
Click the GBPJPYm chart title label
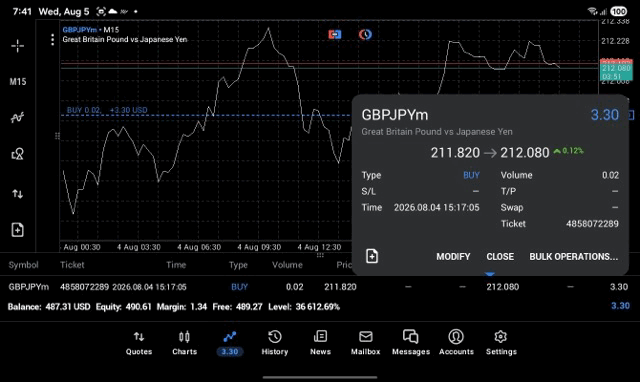80,30
